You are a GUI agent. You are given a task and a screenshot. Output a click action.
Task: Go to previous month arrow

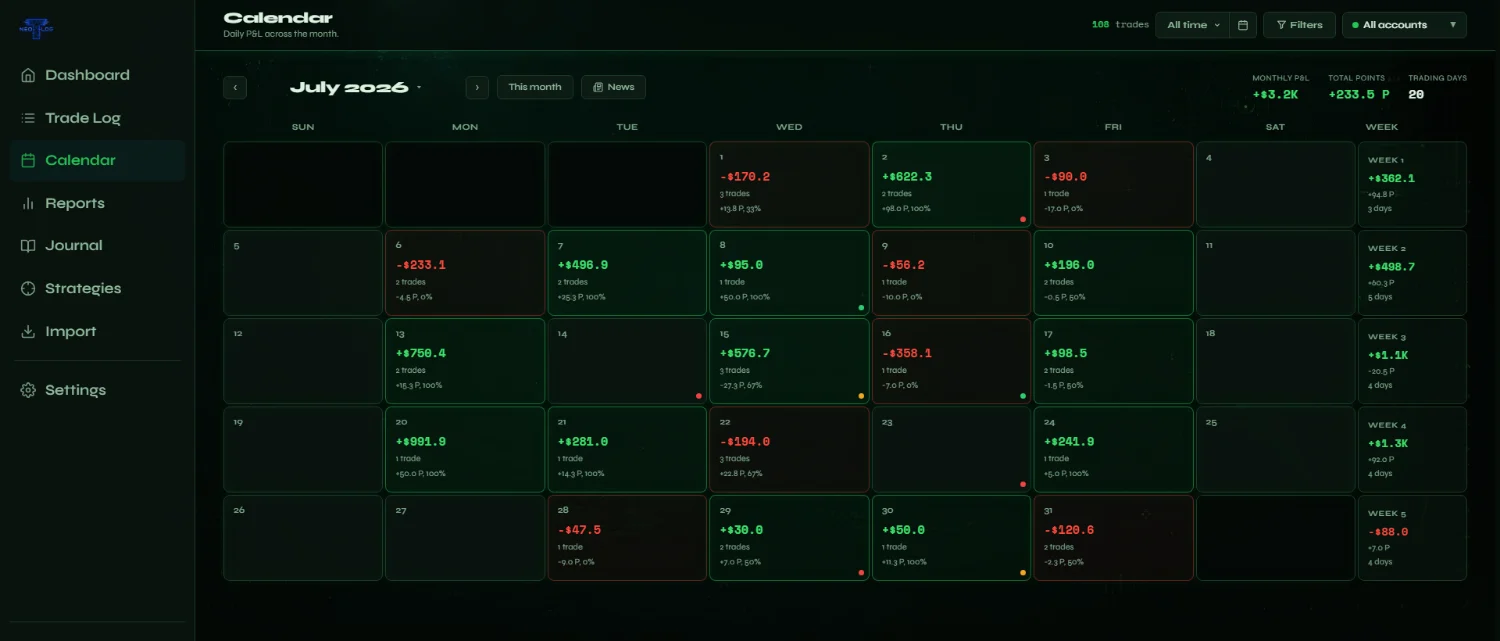pyautogui.click(x=235, y=87)
